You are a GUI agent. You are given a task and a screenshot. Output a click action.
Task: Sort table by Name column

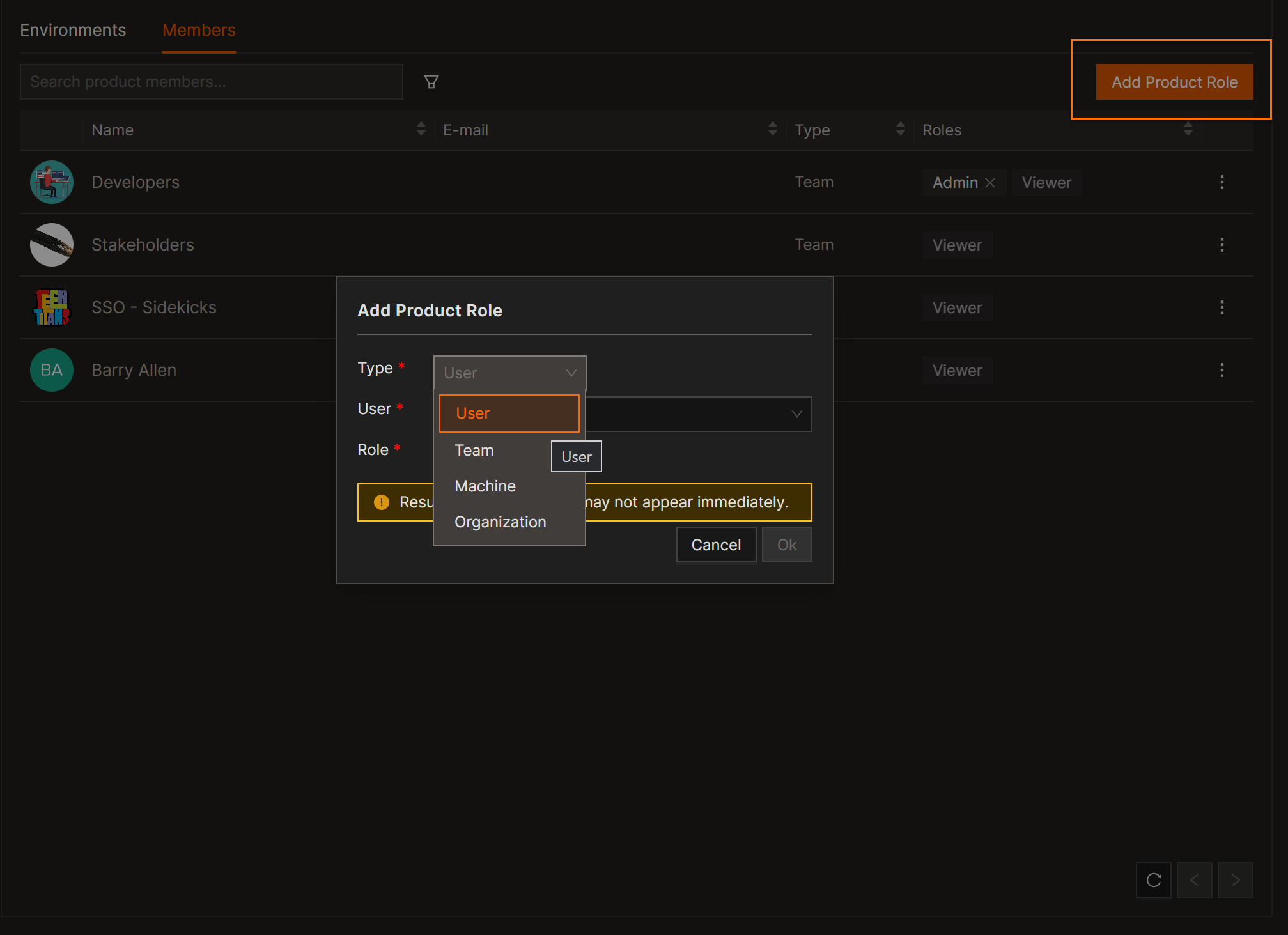[x=421, y=130]
